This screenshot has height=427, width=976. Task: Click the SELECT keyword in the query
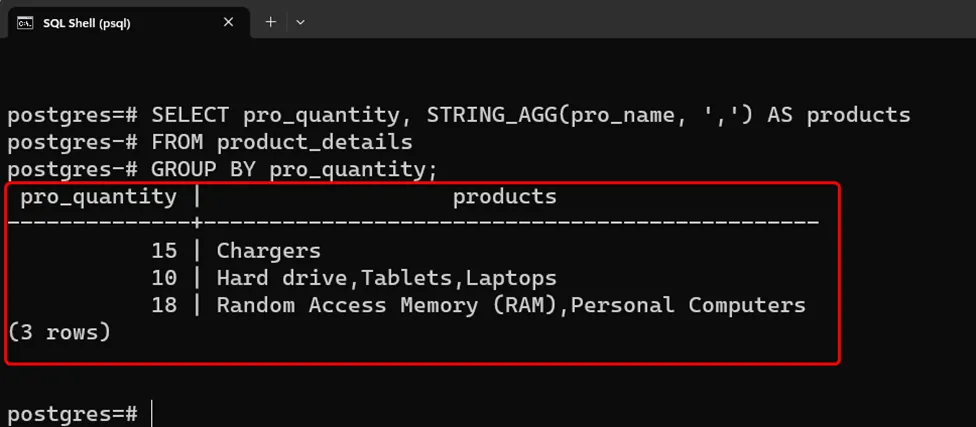click(x=190, y=115)
